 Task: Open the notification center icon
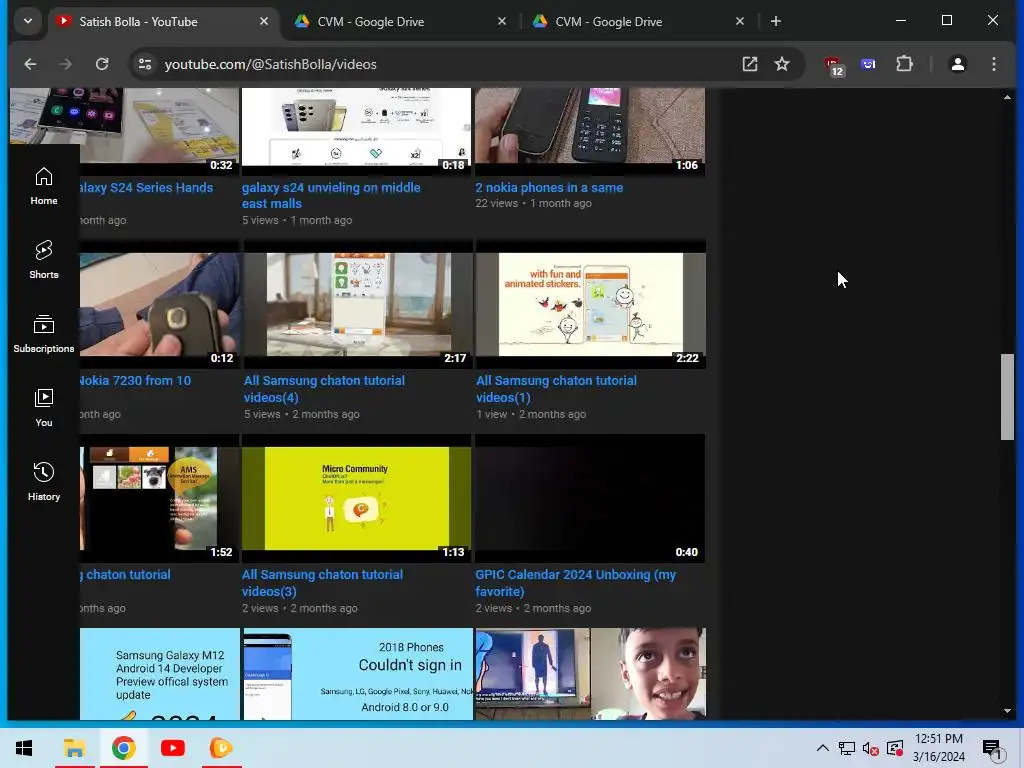pyautogui.click(x=993, y=748)
